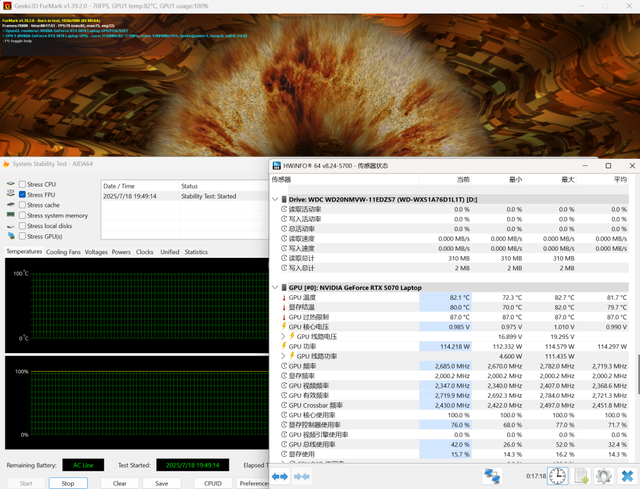Enable Stress system memory checkbox
This screenshot has width=640, height=489.
22,216
